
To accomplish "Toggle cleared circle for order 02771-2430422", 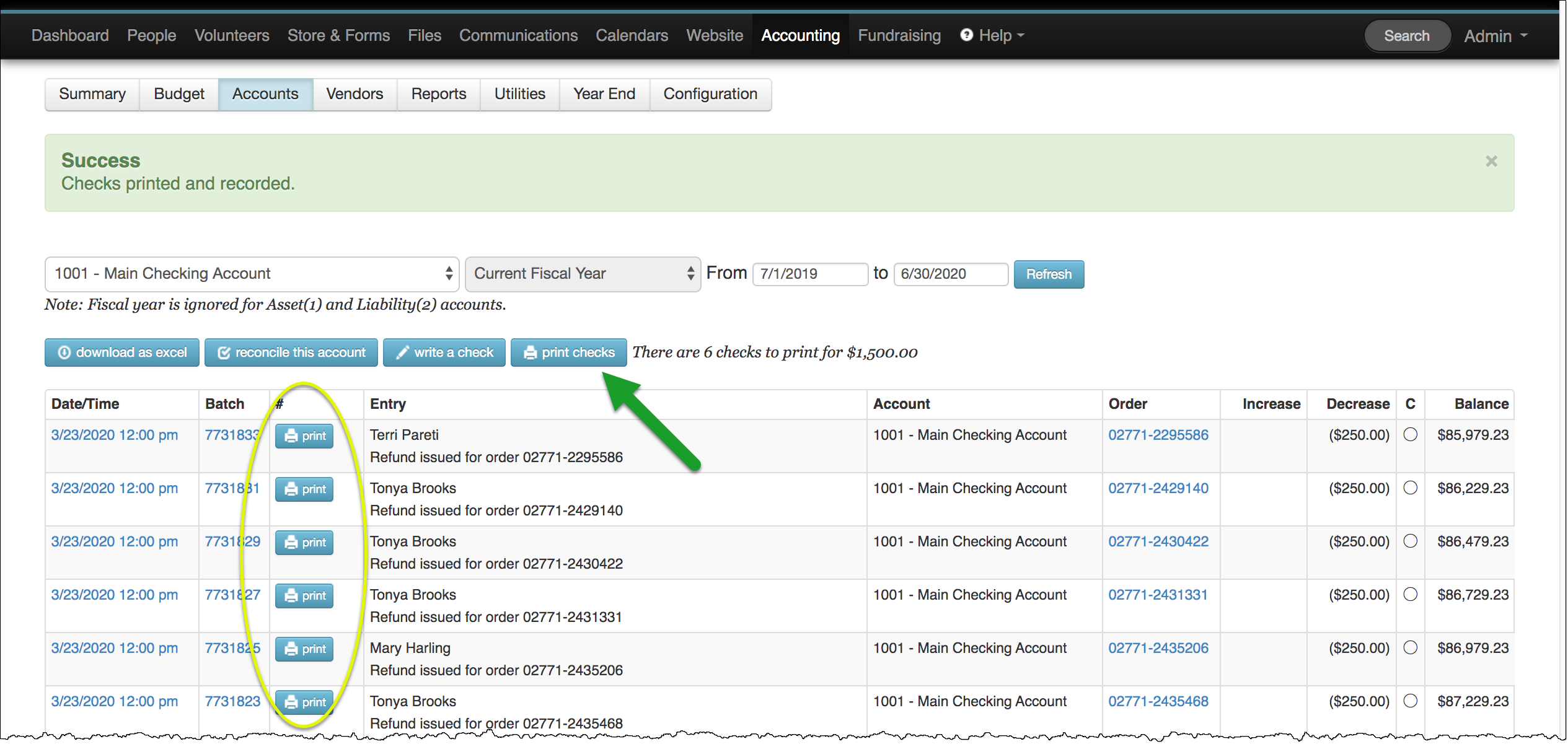I will 1410,541.
